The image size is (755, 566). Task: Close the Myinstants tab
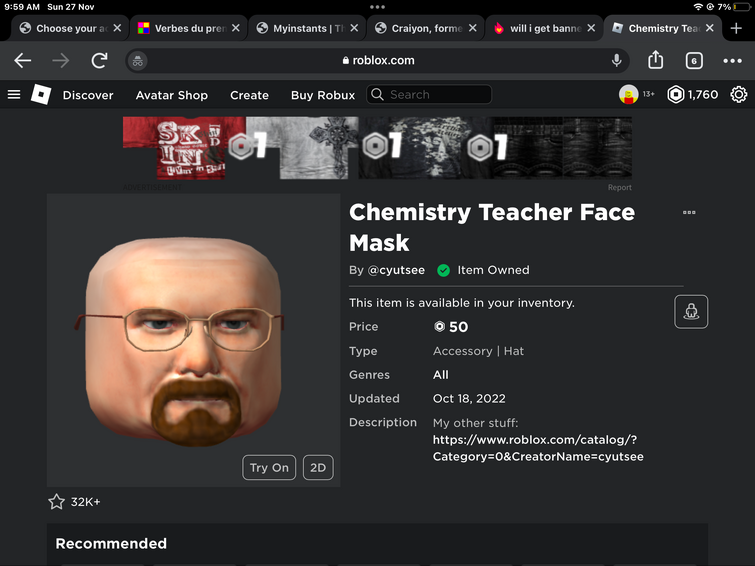[x=354, y=28]
